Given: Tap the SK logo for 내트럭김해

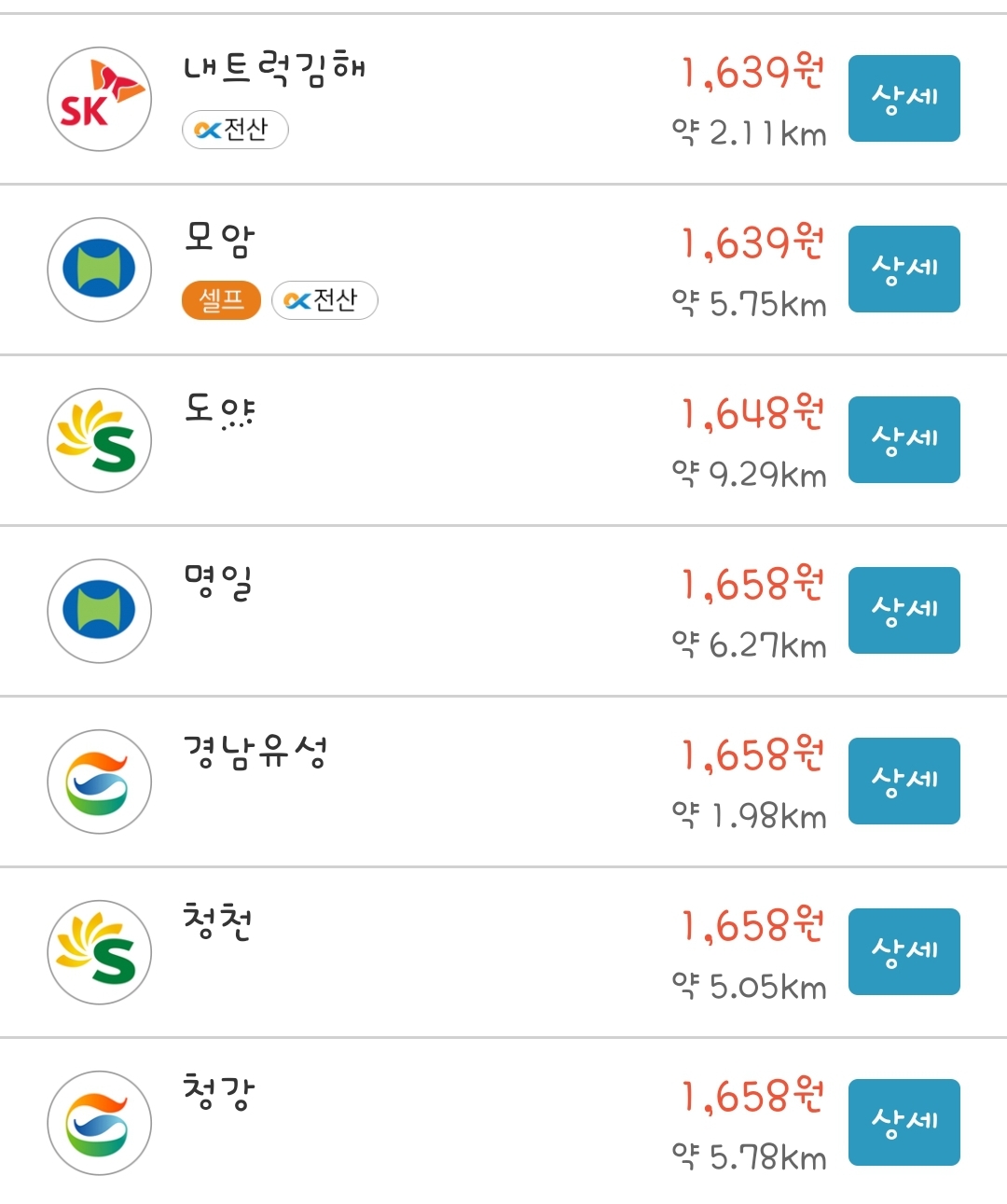Looking at the screenshot, I should [100, 99].
